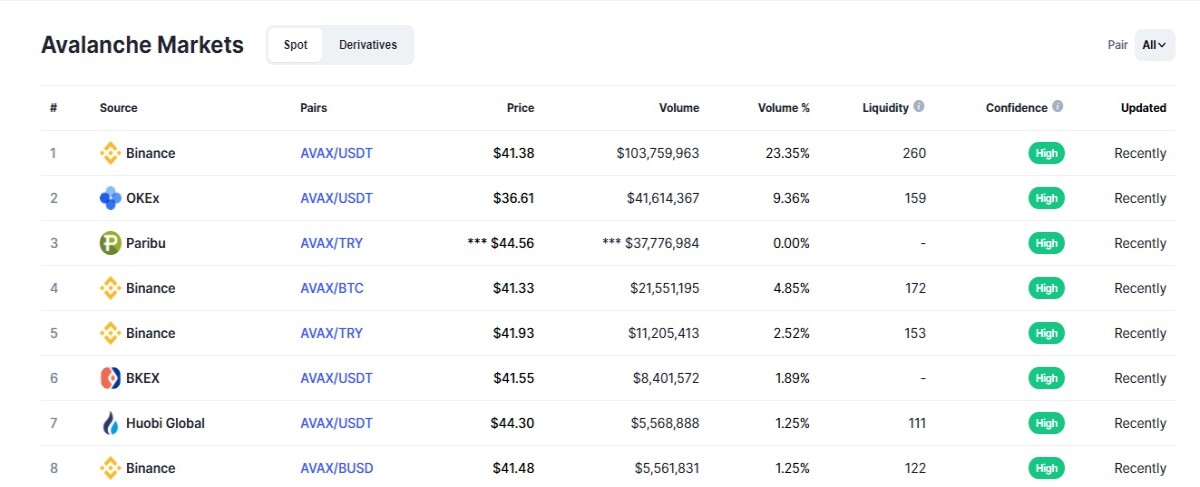Viewport: 1200px width, 487px height.
Task: Click the Huobi Global source name
Action: (x=165, y=423)
